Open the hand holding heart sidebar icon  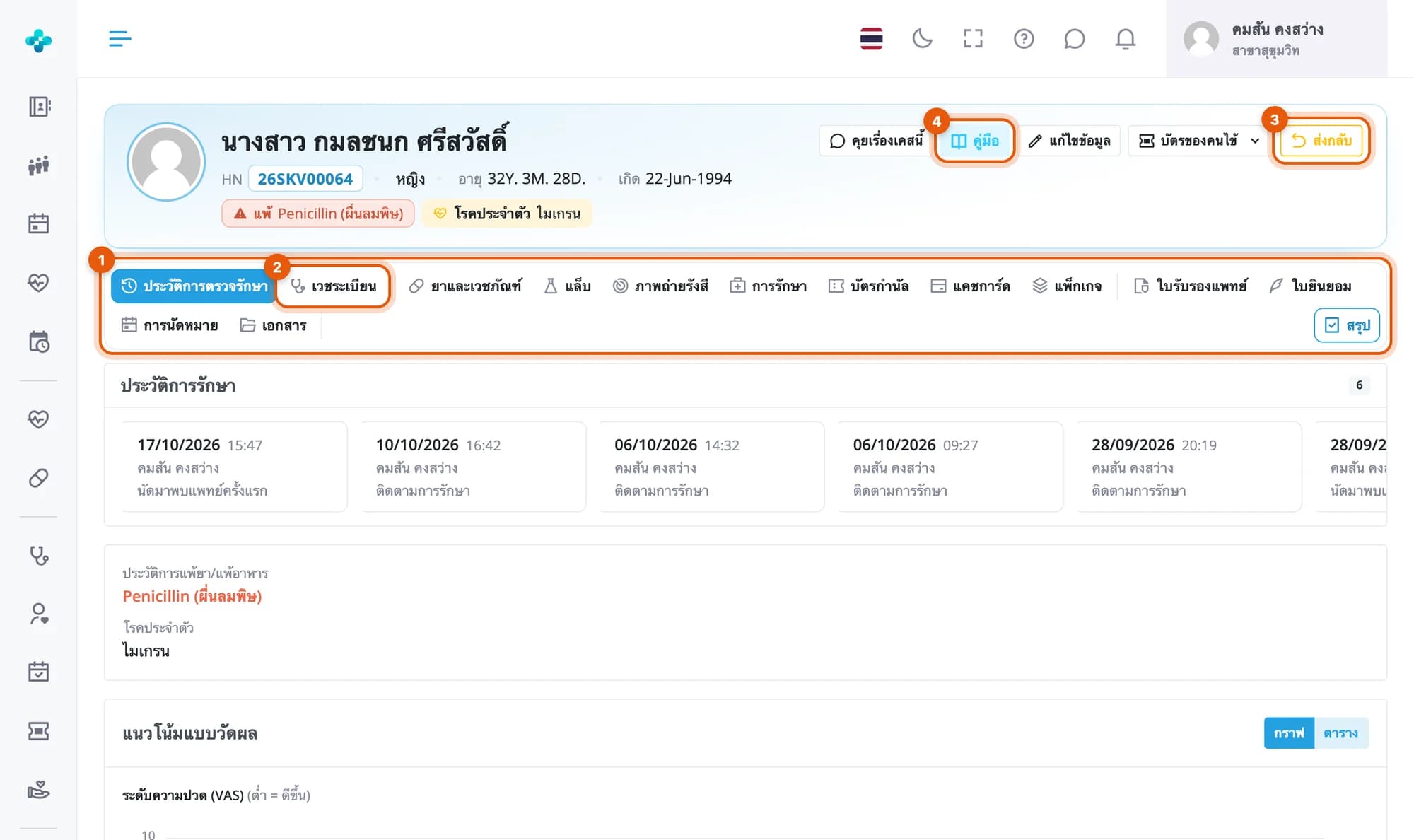click(39, 789)
